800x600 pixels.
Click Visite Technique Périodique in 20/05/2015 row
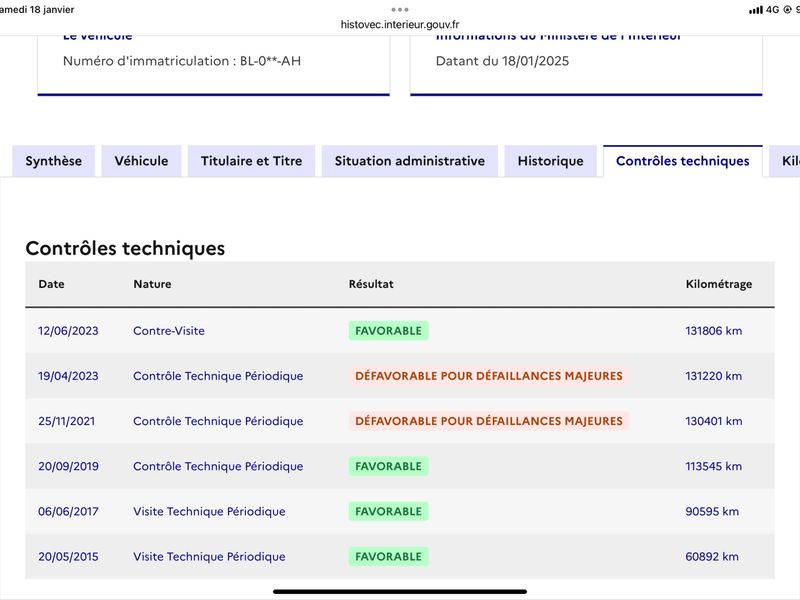pyautogui.click(x=209, y=557)
